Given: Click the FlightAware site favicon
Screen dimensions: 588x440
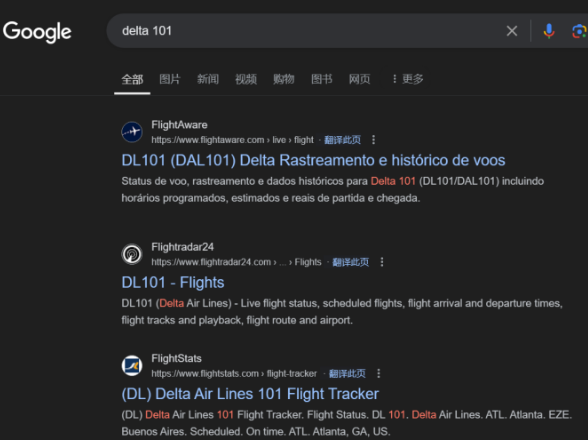Looking at the screenshot, I should pos(132,132).
